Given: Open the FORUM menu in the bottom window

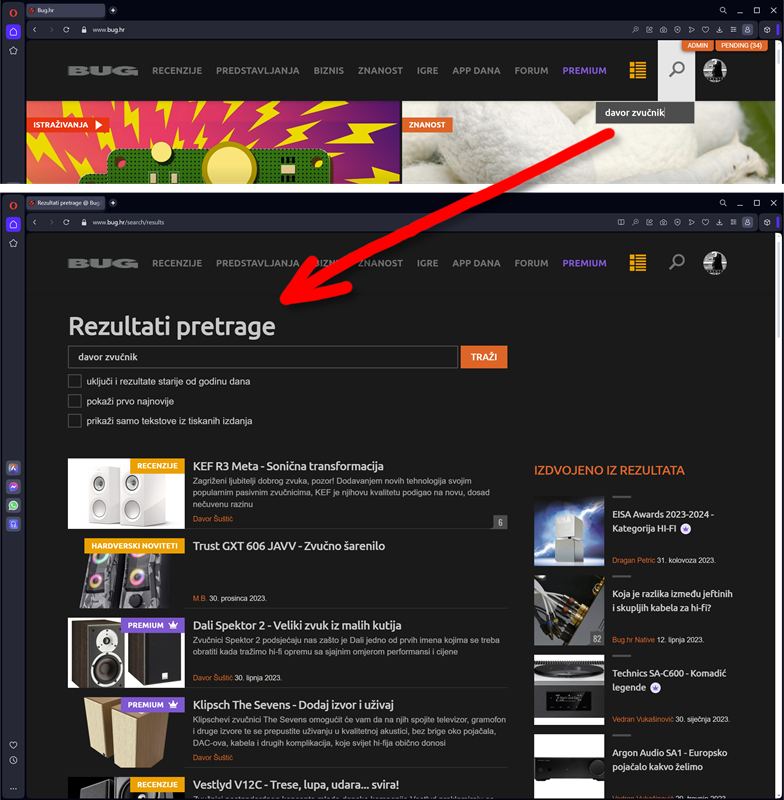Looking at the screenshot, I should click(532, 263).
